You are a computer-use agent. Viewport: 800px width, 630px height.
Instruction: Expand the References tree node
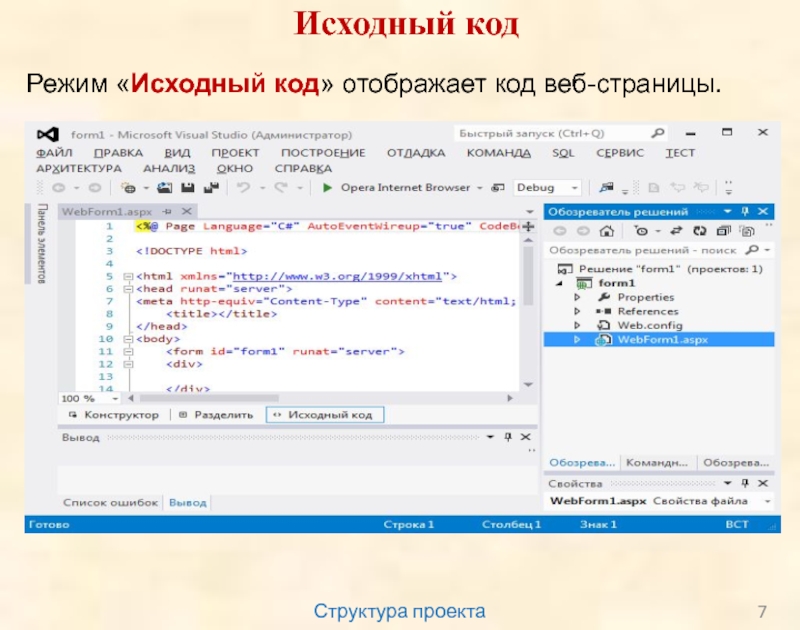tap(577, 311)
